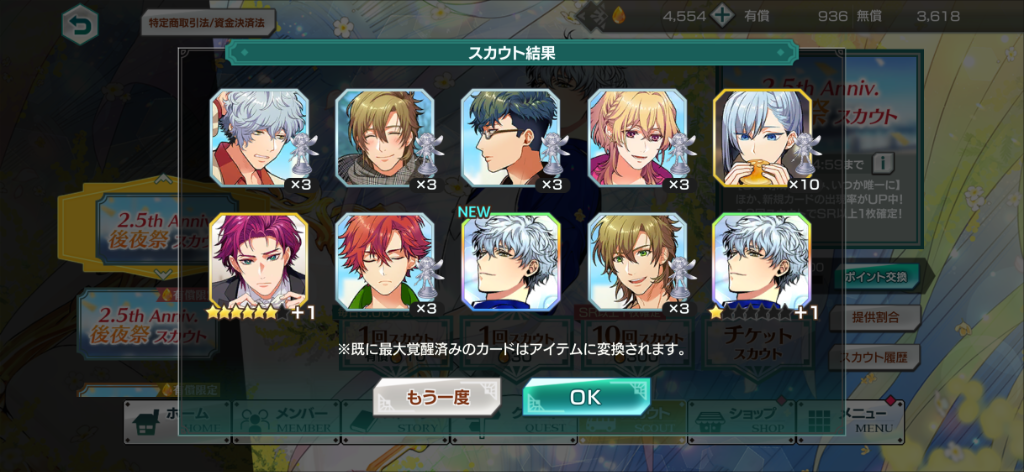The height and width of the screenshot is (472, 1024).
Task: Tap the orange gem currency icon
Action: click(618, 16)
